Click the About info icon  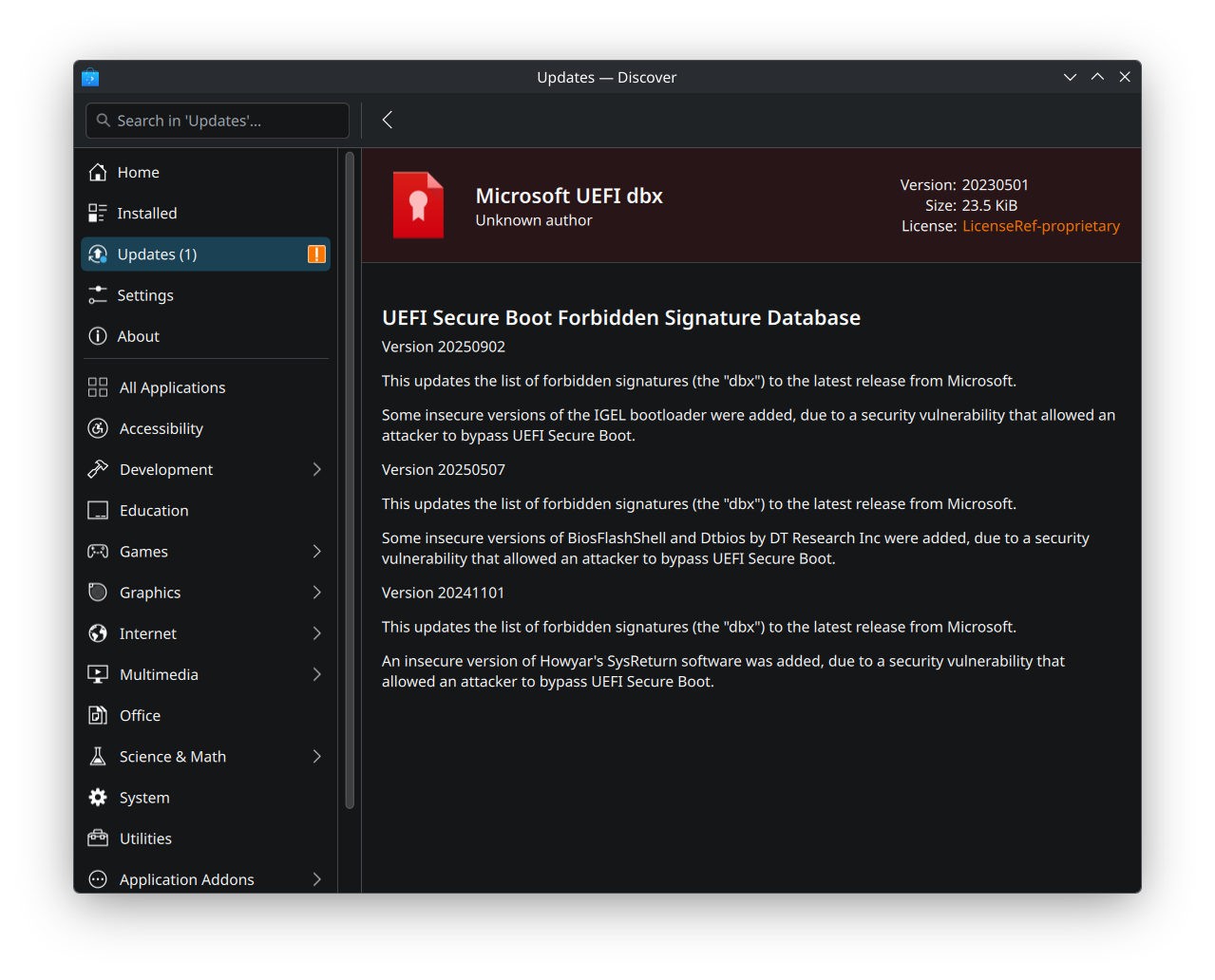click(97, 336)
